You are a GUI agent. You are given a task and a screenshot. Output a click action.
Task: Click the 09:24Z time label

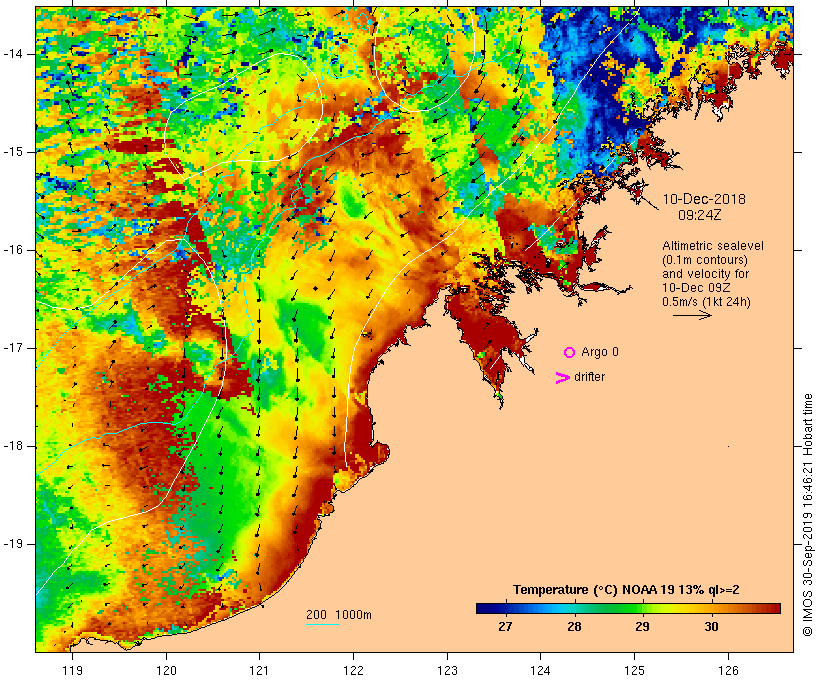[700, 215]
